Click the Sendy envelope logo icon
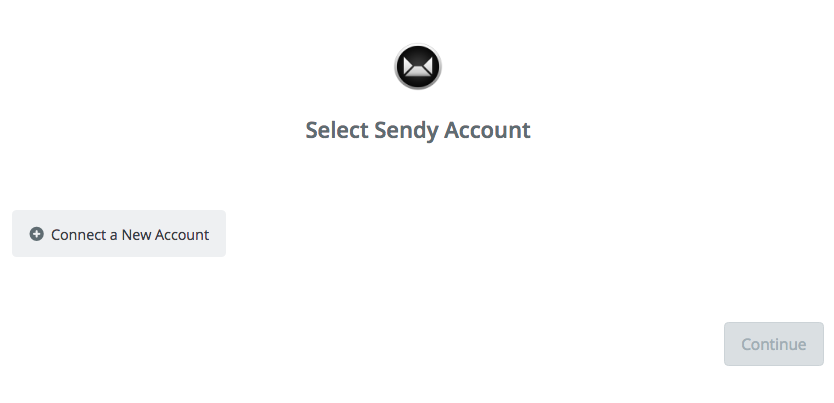 (418, 66)
